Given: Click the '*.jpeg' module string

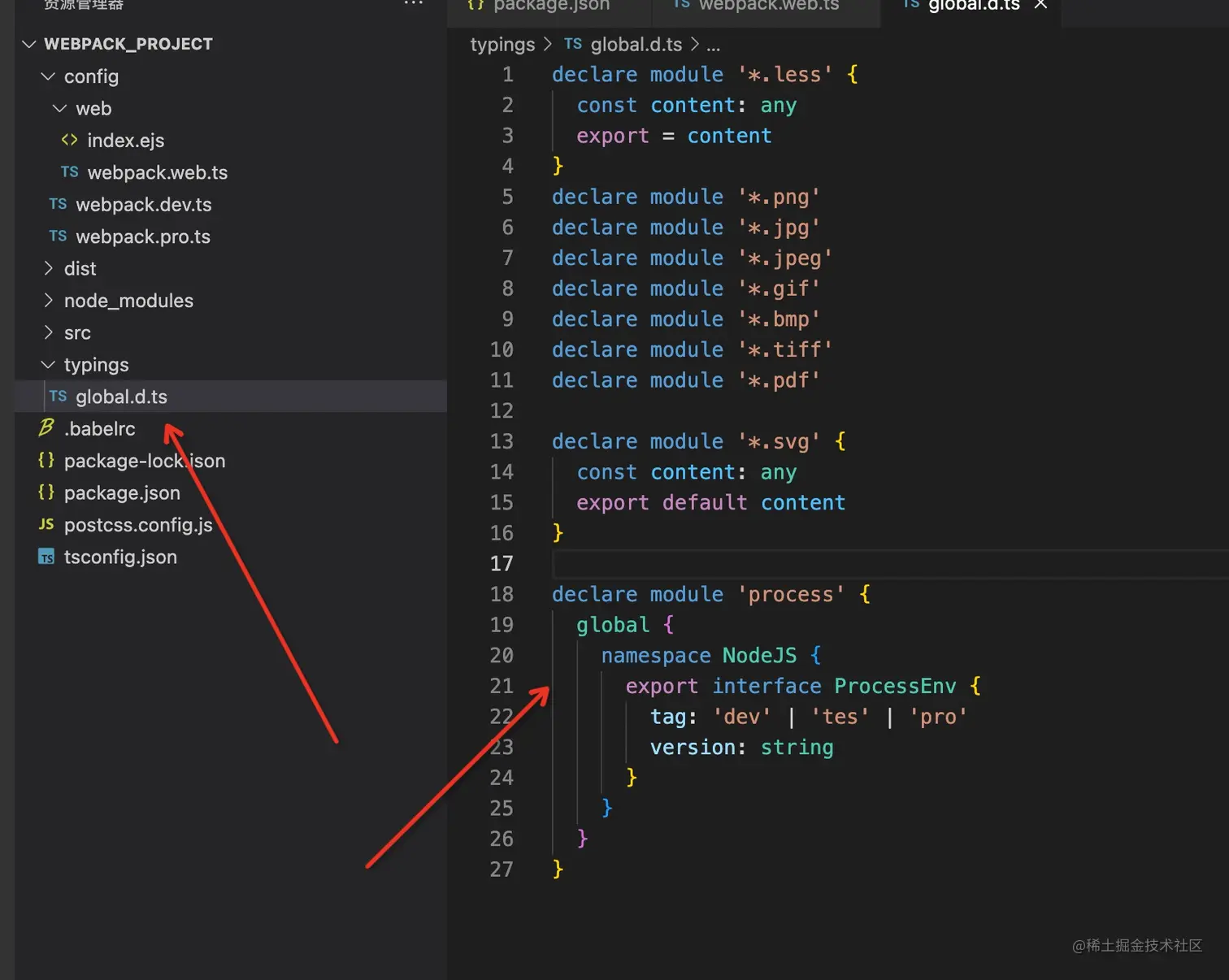Looking at the screenshot, I should [785, 258].
